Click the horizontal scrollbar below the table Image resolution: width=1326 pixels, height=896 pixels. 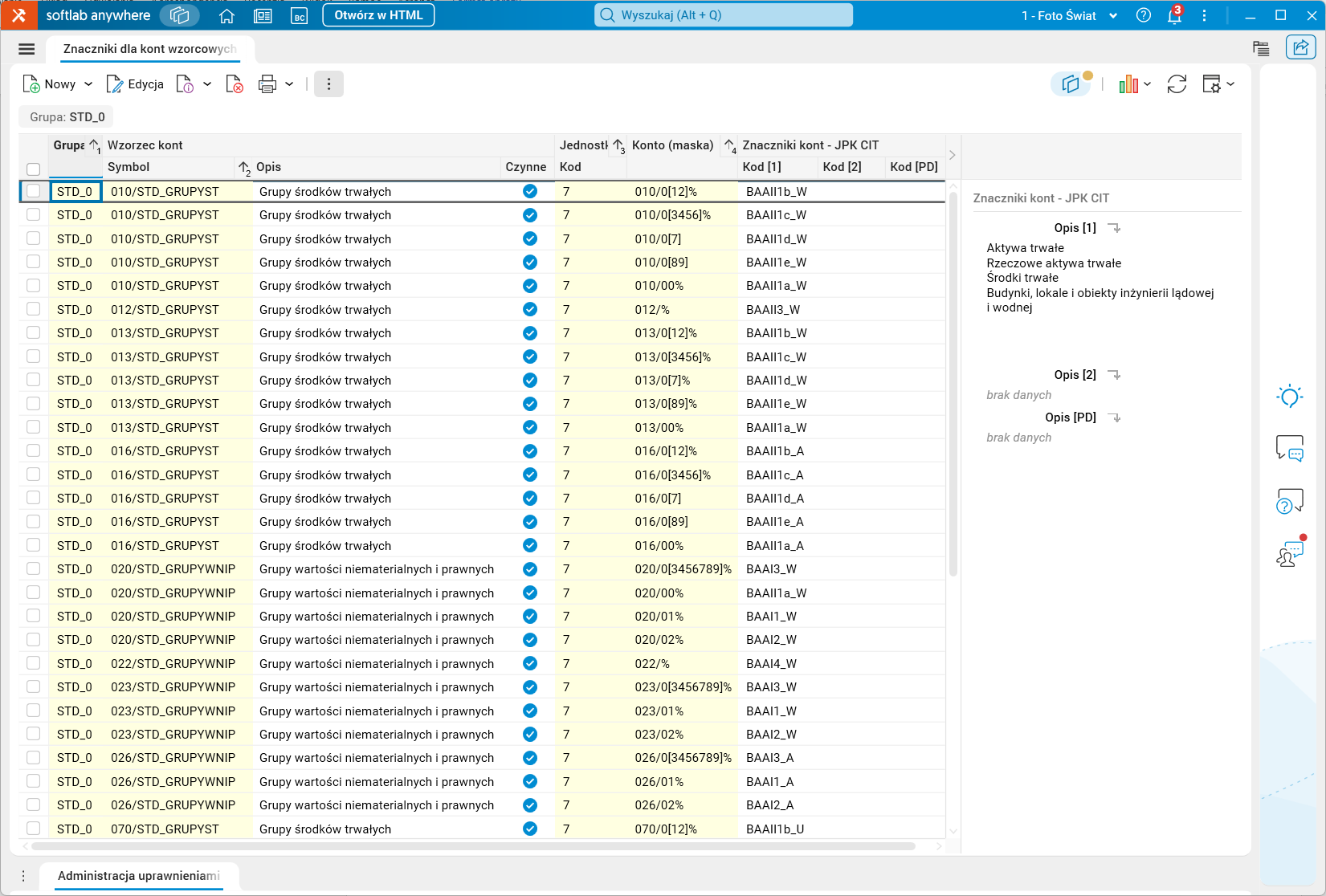tap(474, 846)
